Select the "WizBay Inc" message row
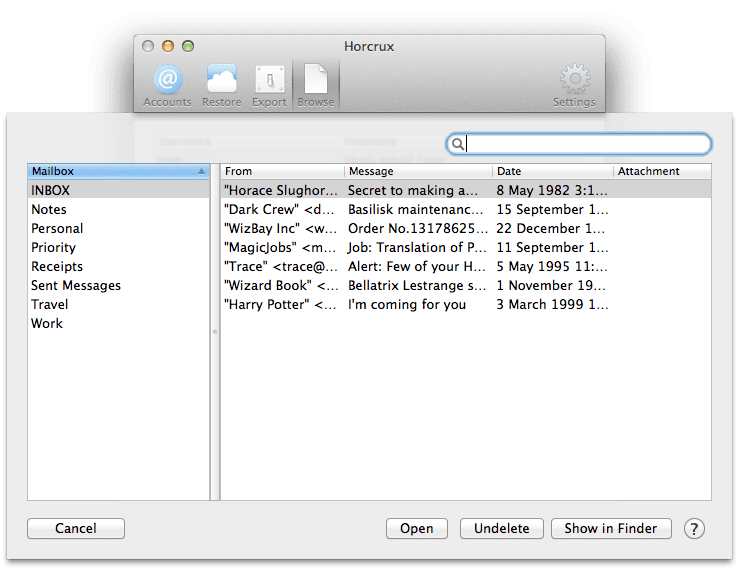The image size is (739, 570). tap(466, 228)
